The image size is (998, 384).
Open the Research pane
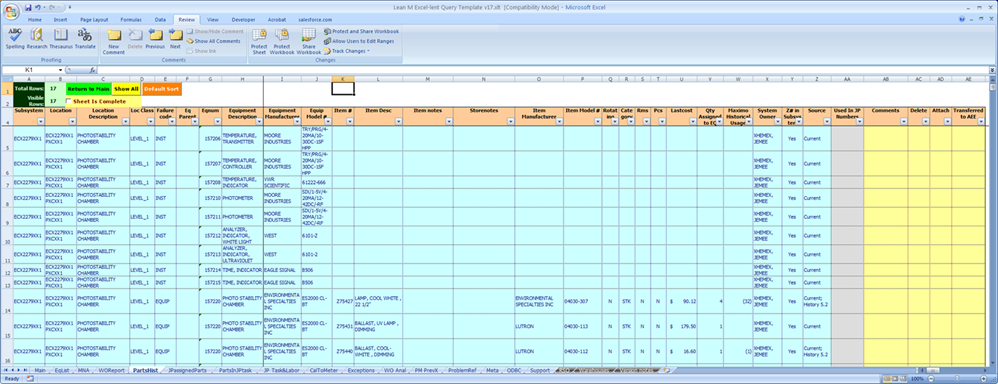click(x=37, y=39)
